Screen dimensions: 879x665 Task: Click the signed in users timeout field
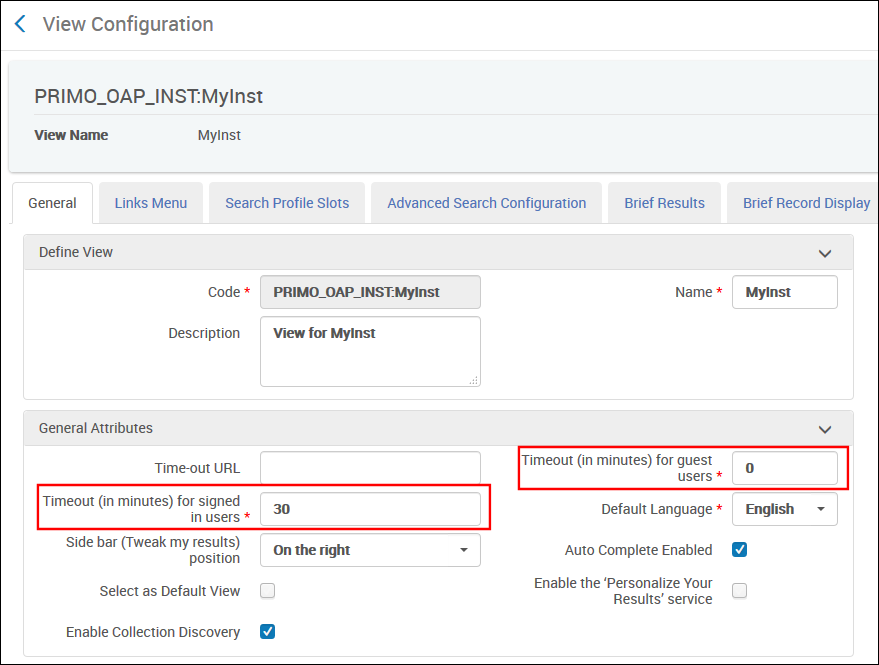click(370, 509)
